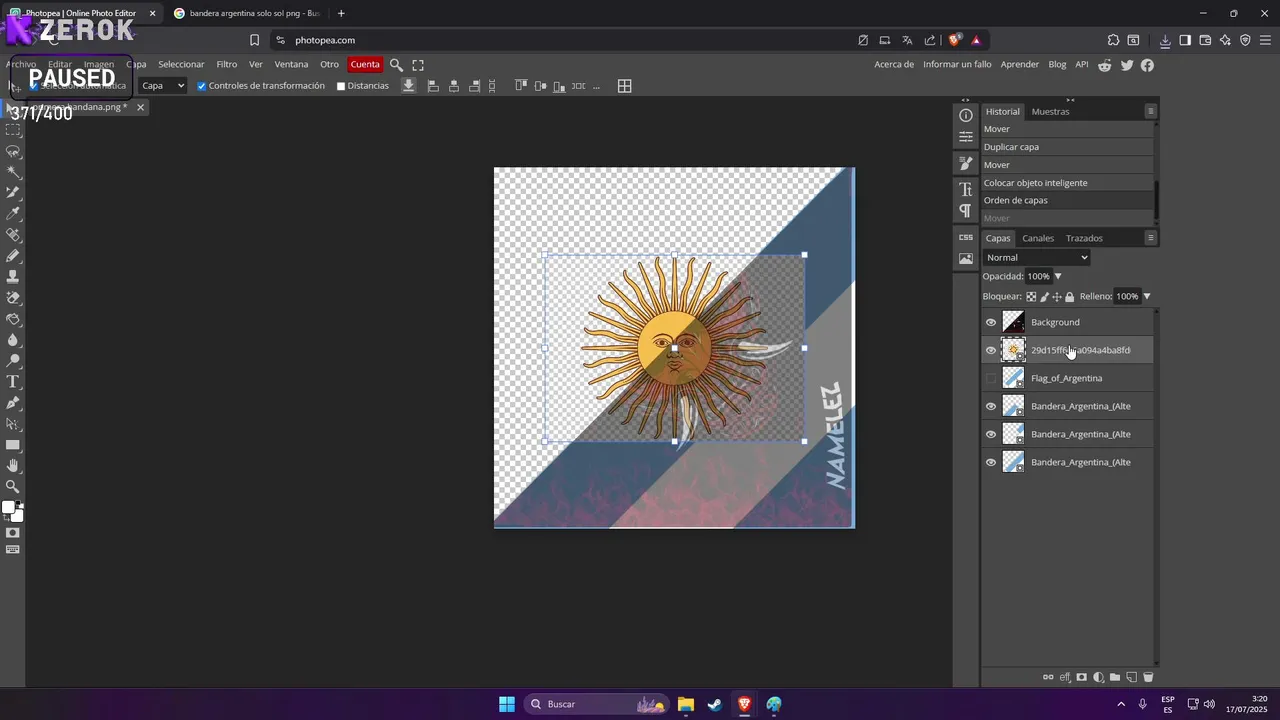1280x720 pixels.
Task: Select the Dodge tool
Action: tap(13, 361)
